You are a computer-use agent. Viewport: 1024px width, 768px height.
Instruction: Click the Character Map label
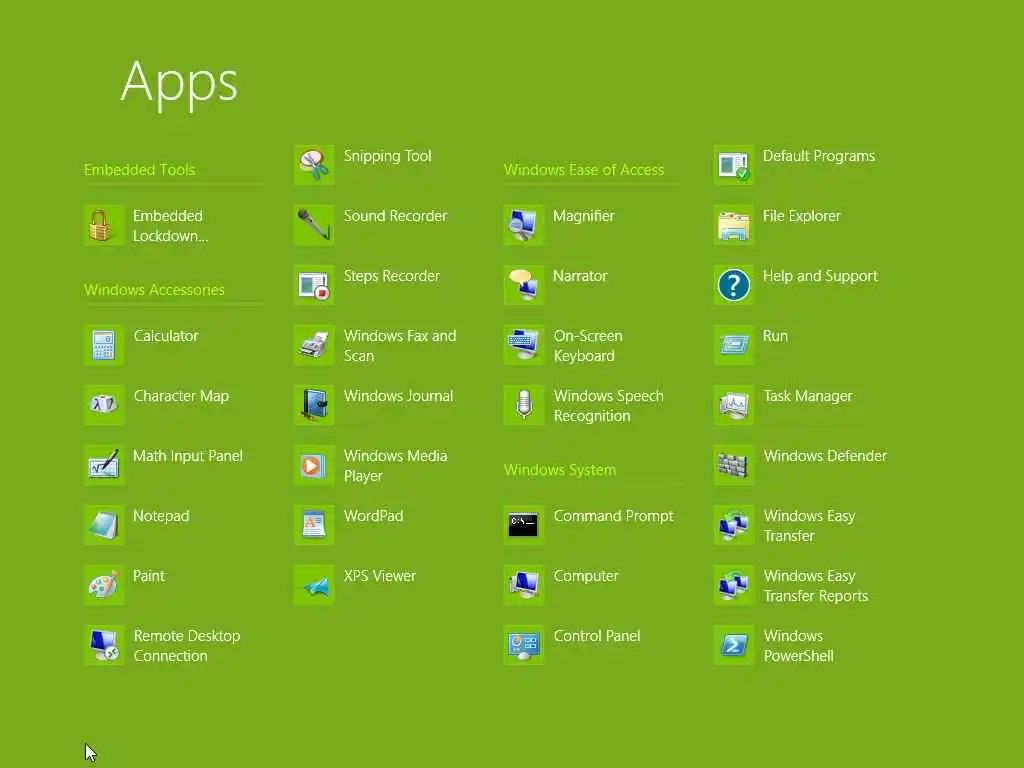(x=182, y=396)
